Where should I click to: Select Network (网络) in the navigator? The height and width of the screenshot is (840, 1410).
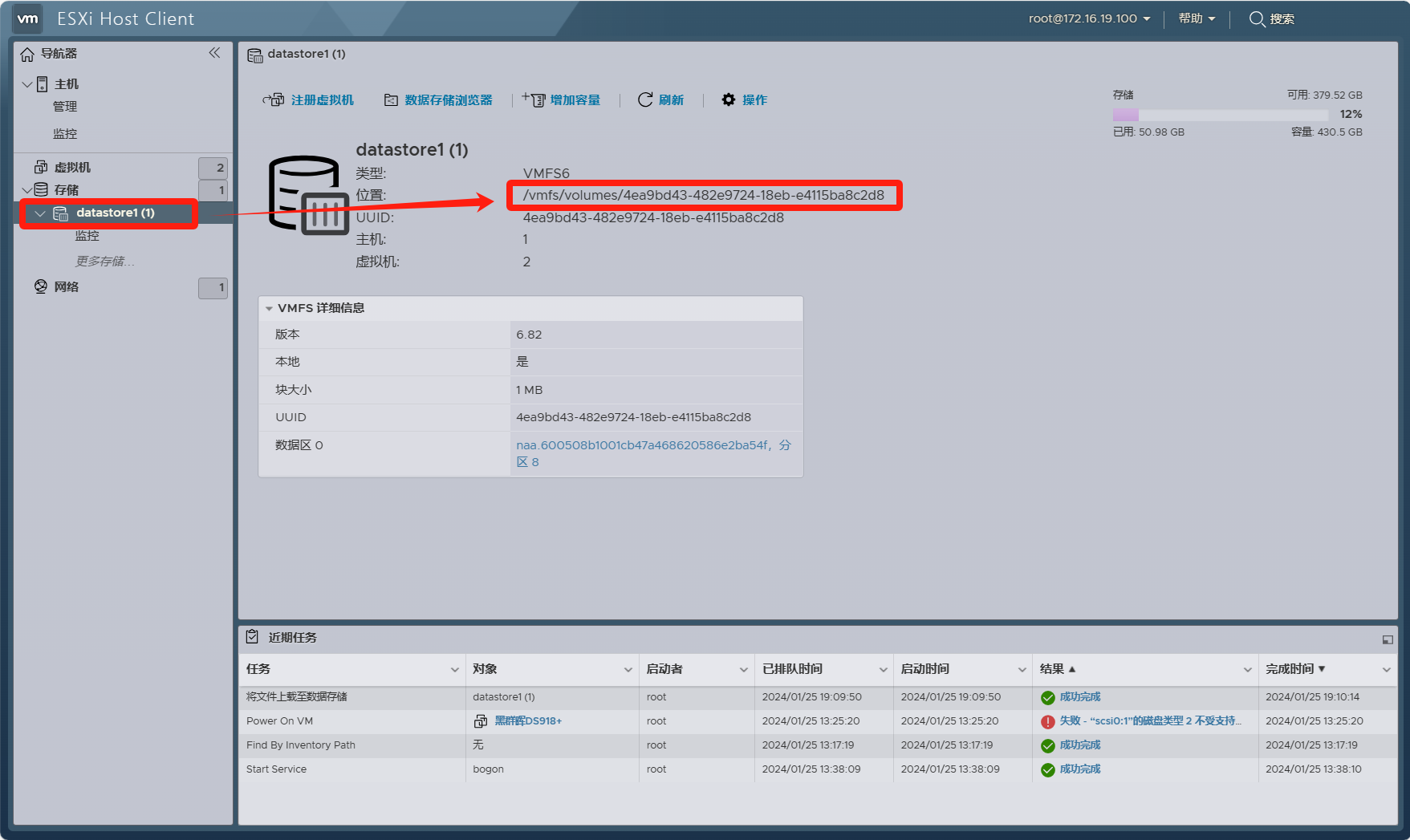(x=66, y=287)
